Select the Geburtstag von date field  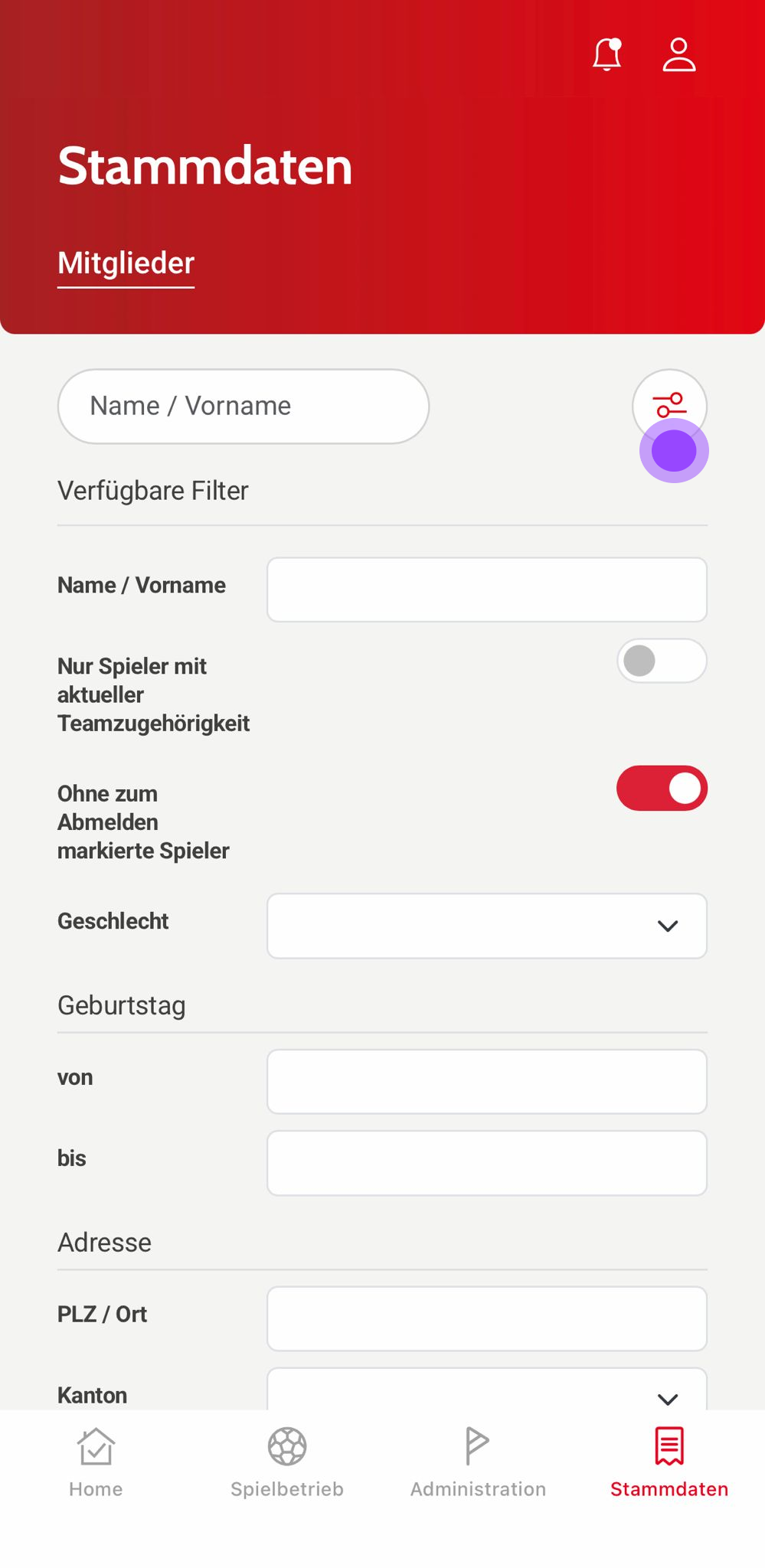pos(486,1081)
